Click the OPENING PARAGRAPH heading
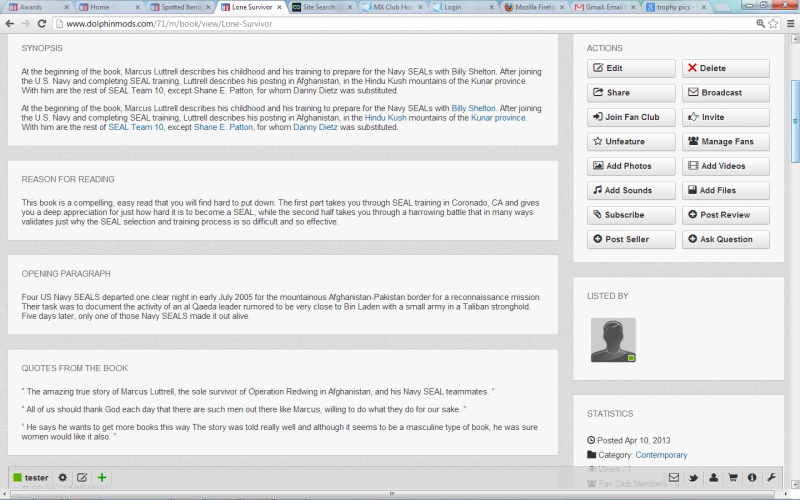The image size is (800, 500). coord(66,274)
